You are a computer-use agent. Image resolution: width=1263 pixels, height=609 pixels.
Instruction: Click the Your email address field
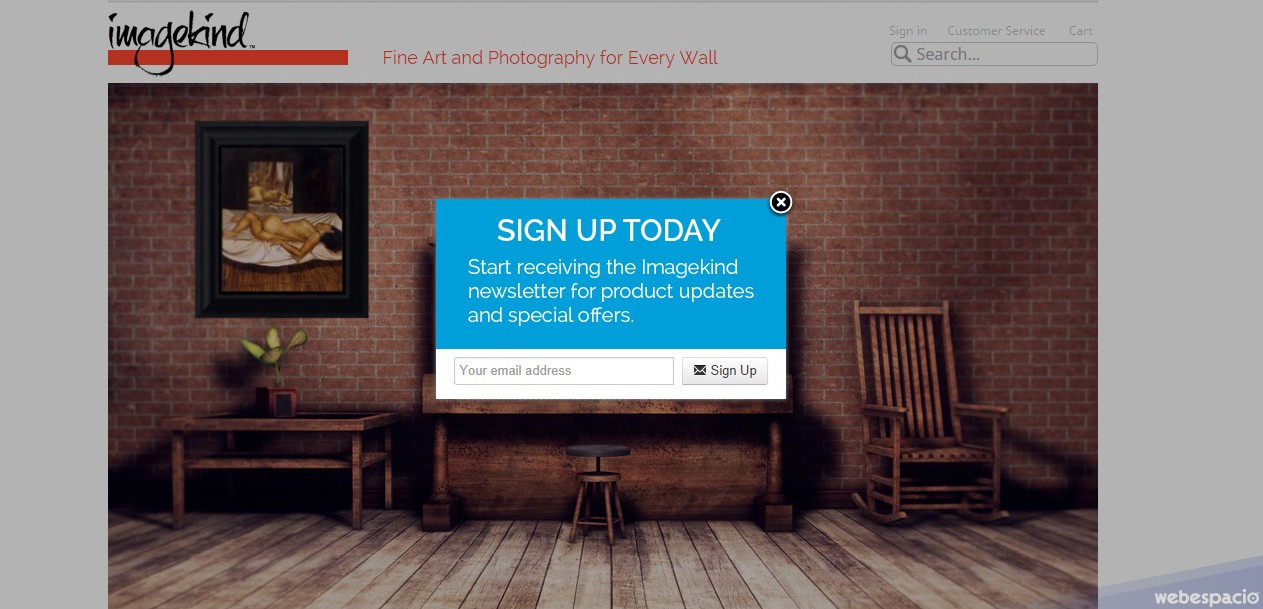(x=564, y=371)
